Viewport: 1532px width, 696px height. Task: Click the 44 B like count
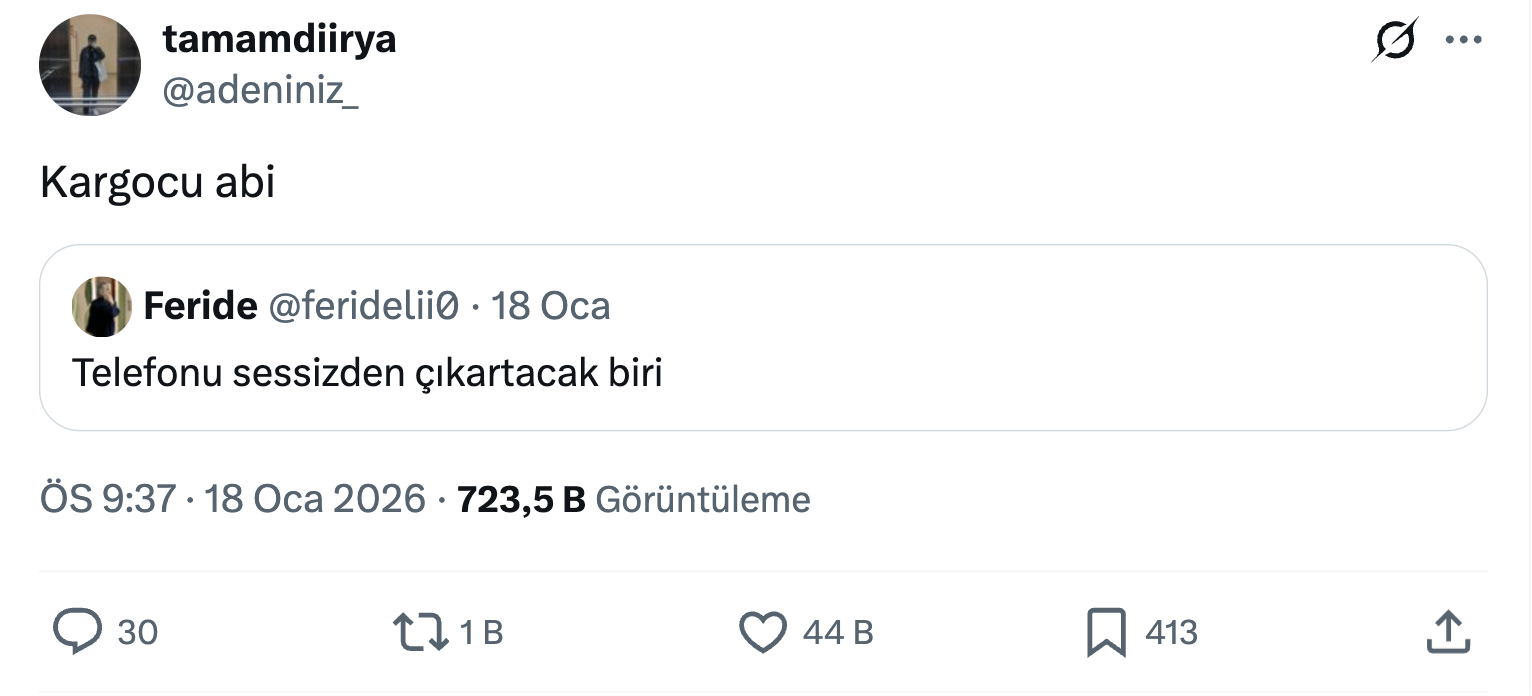click(840, 631)
